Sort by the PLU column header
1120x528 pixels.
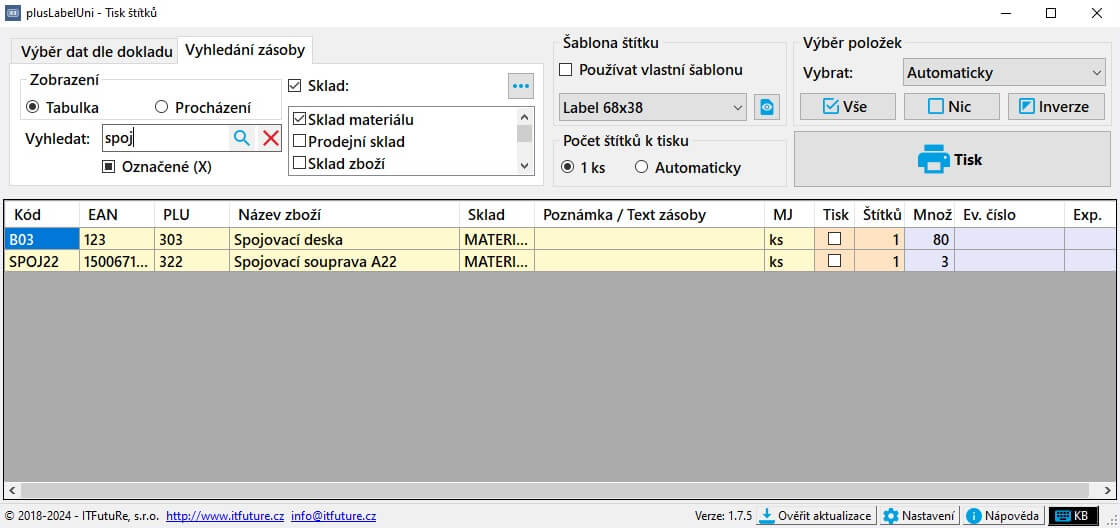pos(192,215)
